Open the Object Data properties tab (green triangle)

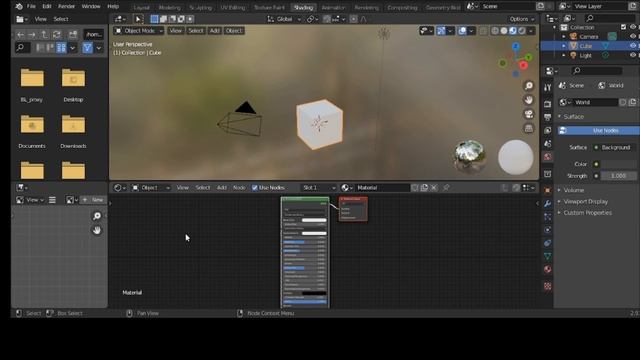[547, 256]
